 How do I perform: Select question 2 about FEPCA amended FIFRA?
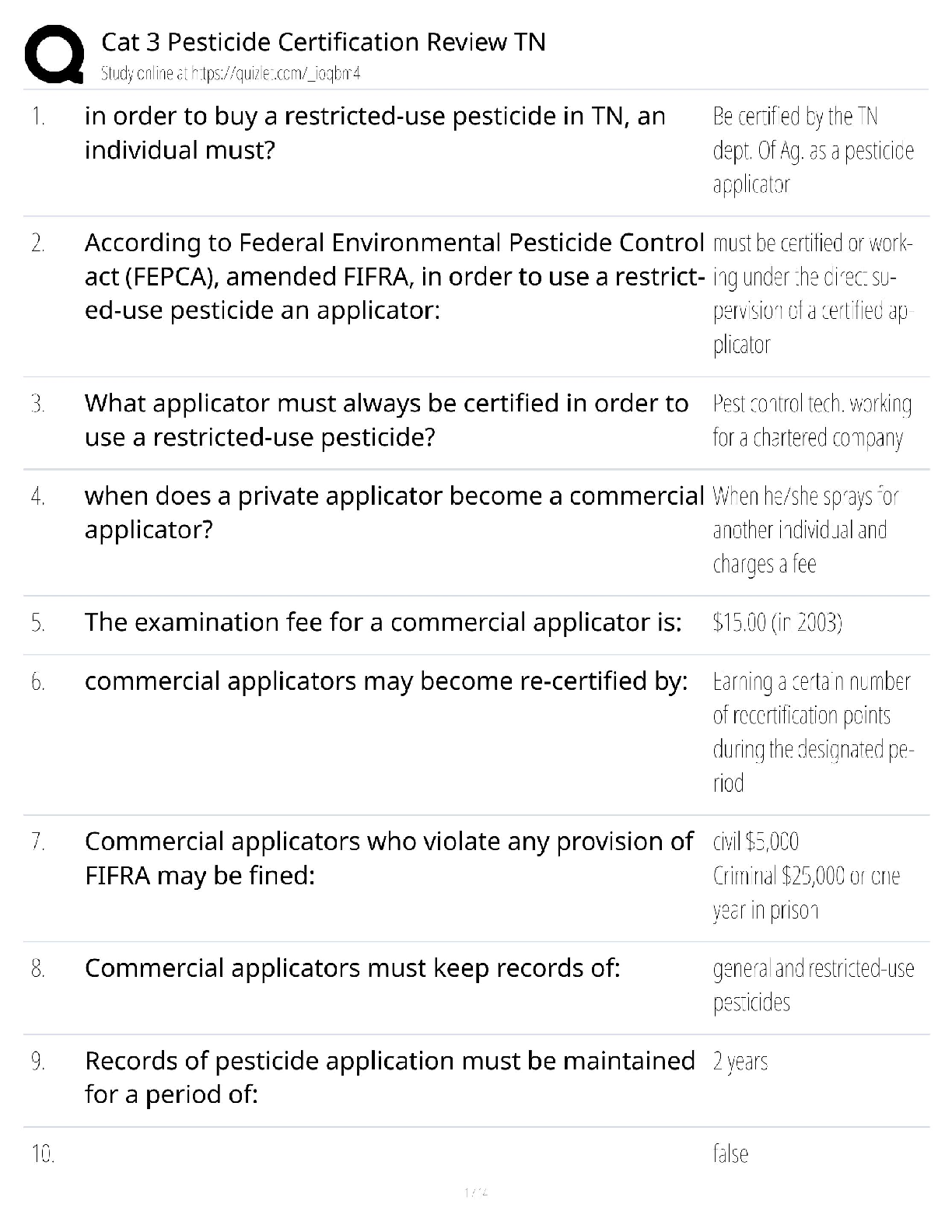pos(394,277)
